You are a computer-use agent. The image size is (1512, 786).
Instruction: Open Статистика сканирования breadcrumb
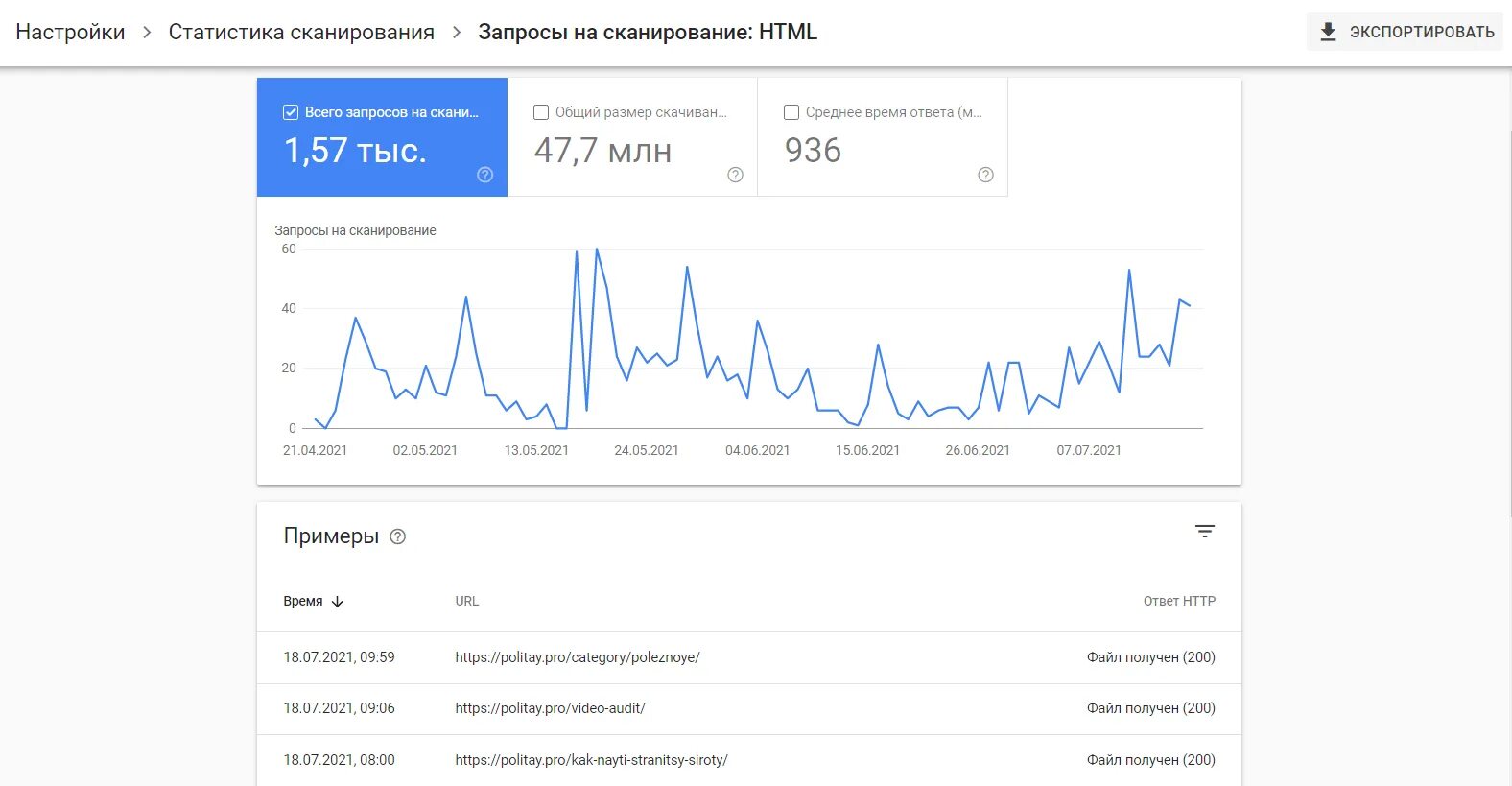pos(301,32)
